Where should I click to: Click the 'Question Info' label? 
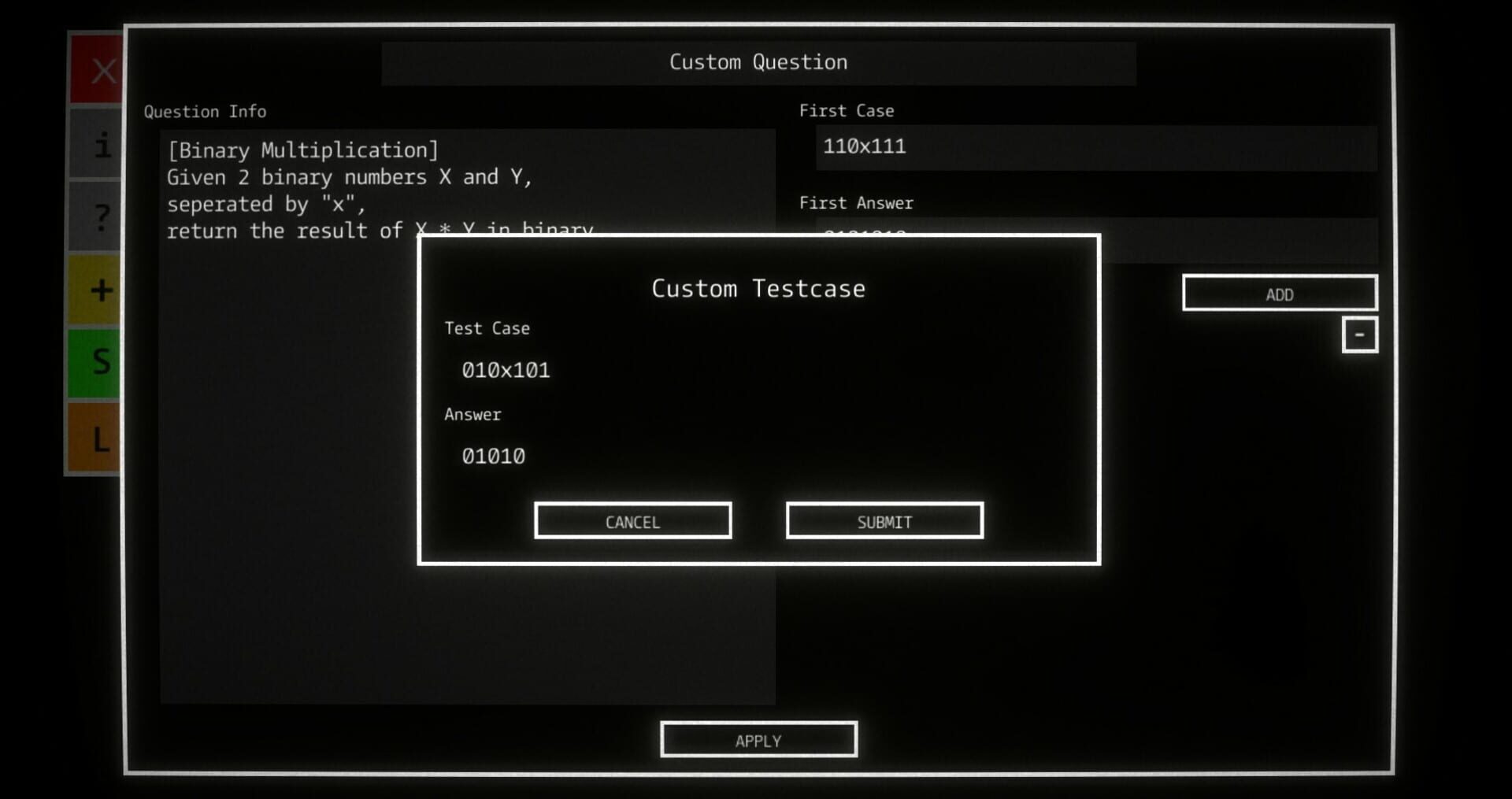coord(205,112)
